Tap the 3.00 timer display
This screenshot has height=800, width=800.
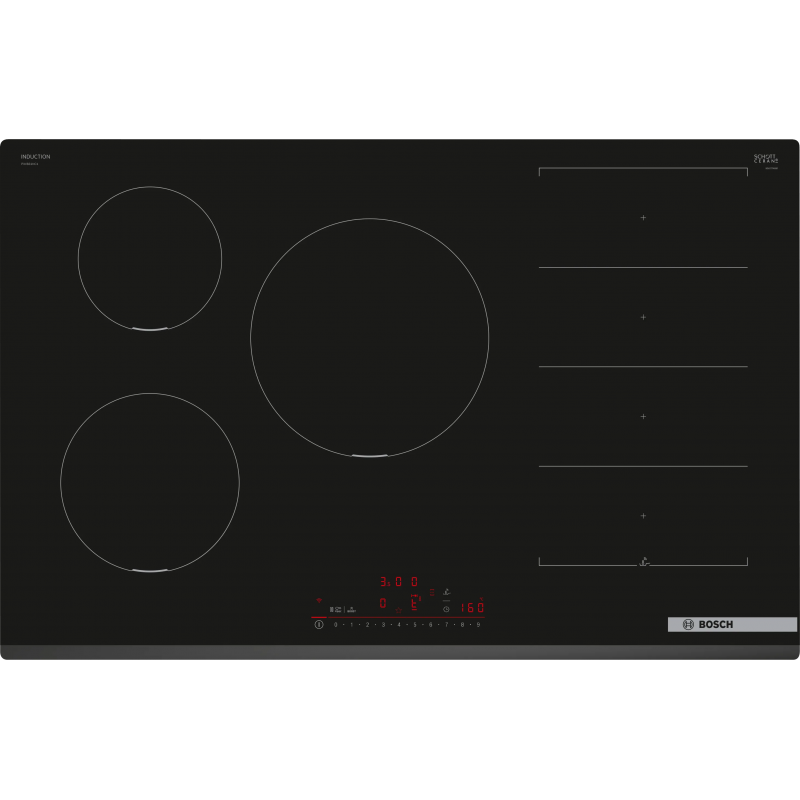(x=398, y=581)
